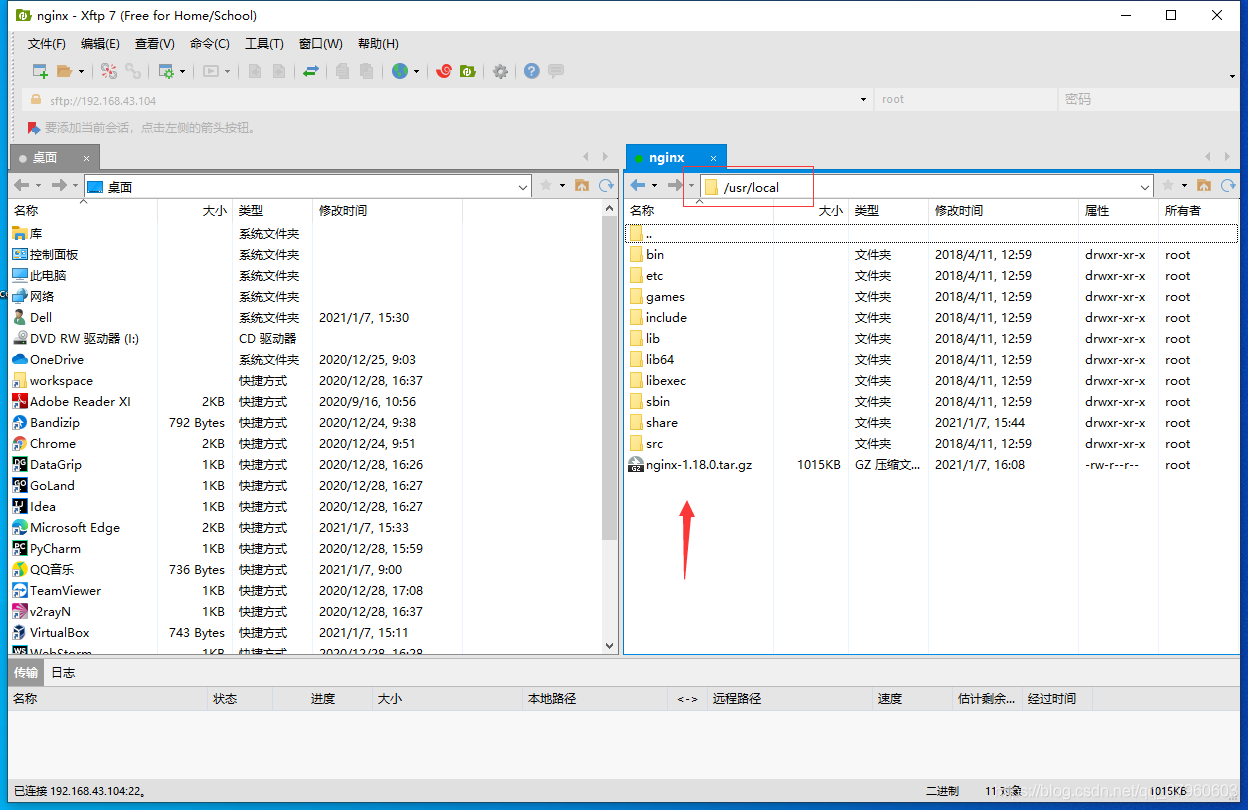Open the 编辑(E) menu

tap(100, 44)
